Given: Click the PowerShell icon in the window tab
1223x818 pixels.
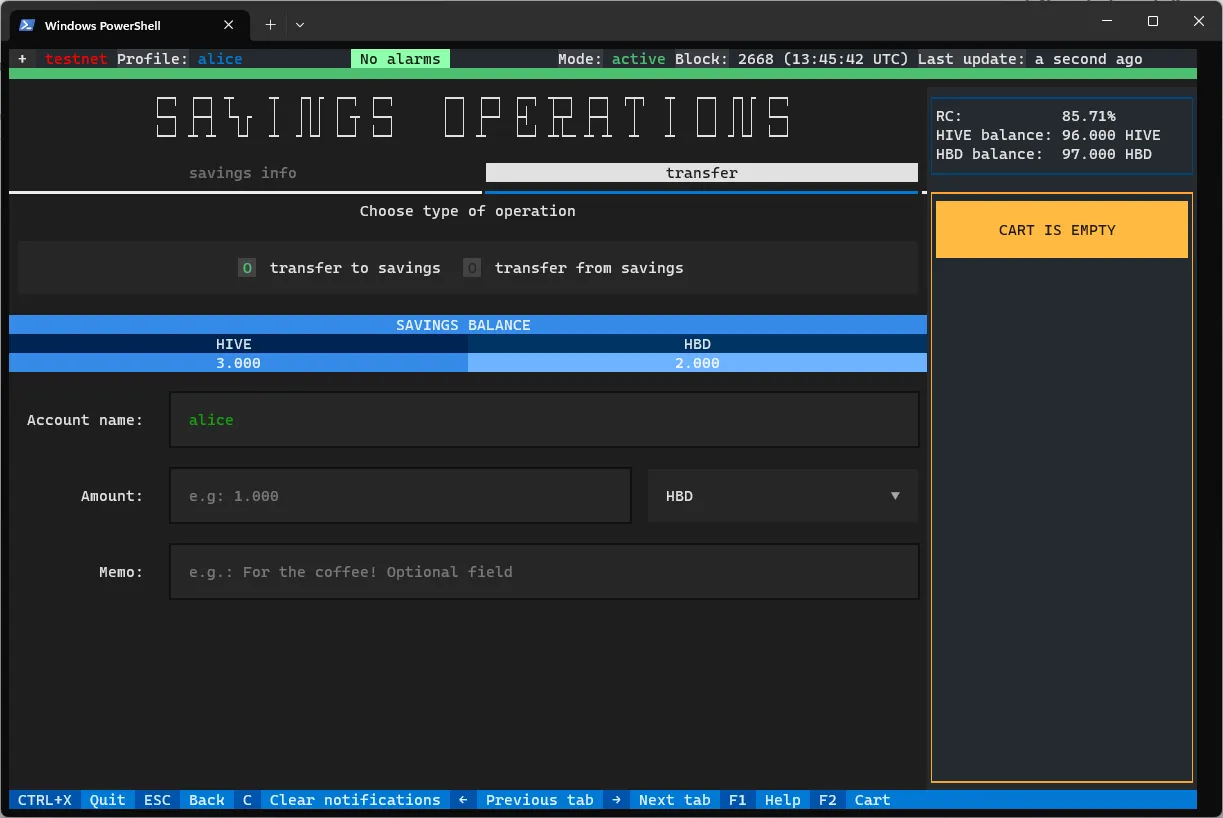Looking at the screenshot, I should coord(27,25).
